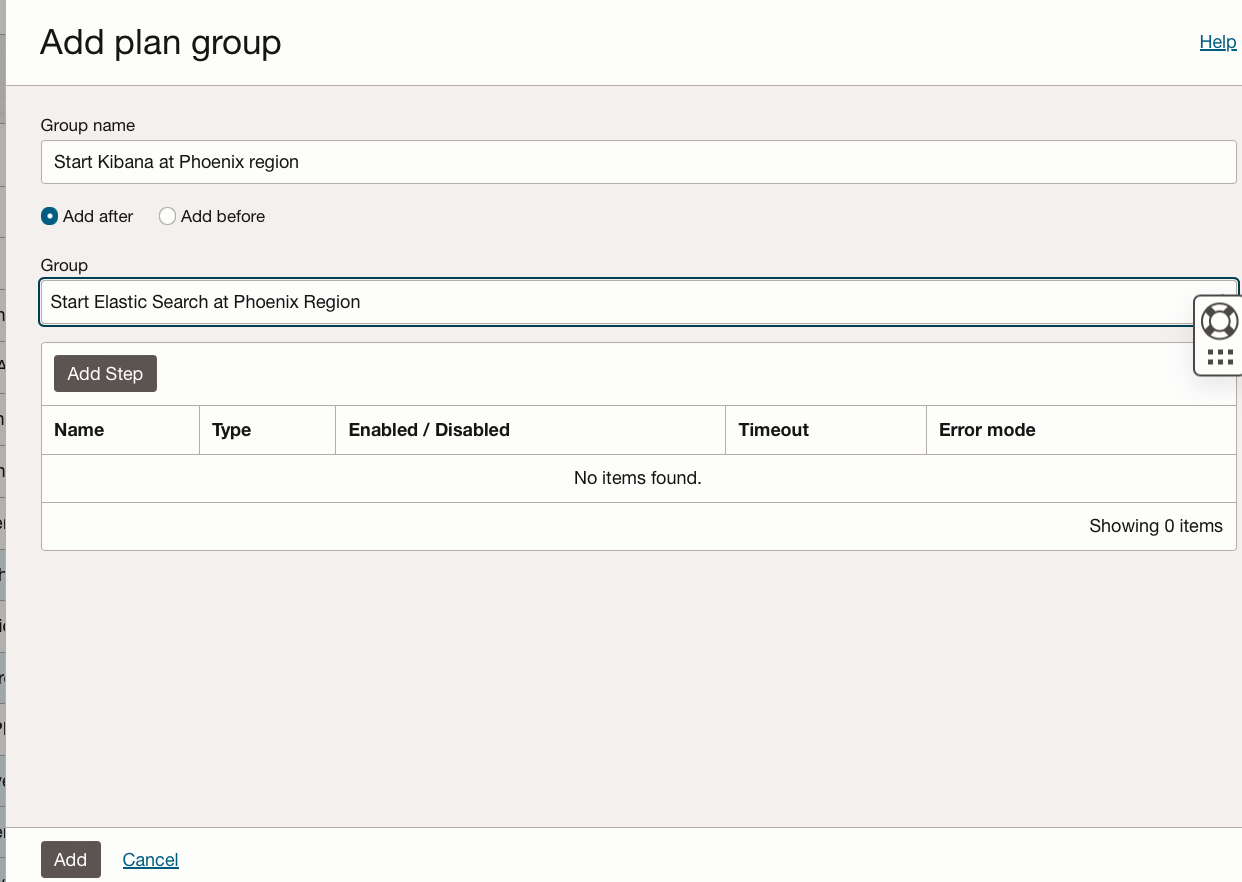This screenshot has width=1242, height=882.
Task: Open the floating support life-ring icon
Action: click(x=1219, y=321)
